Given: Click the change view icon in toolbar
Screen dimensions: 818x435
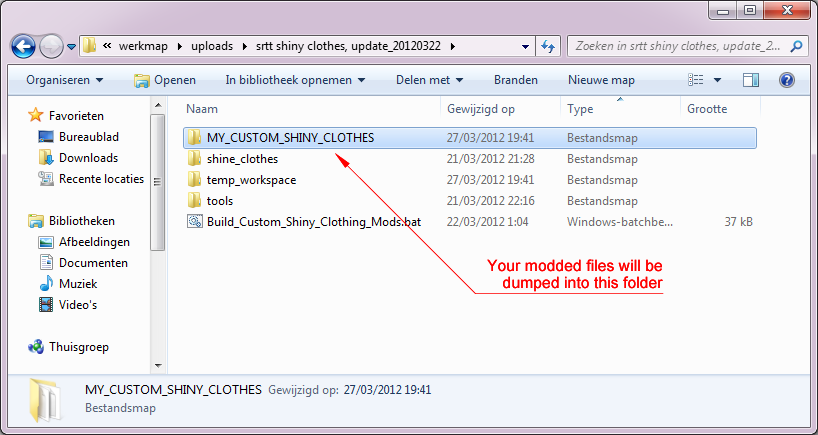Looking at the screenshot, I should [696, 80].
